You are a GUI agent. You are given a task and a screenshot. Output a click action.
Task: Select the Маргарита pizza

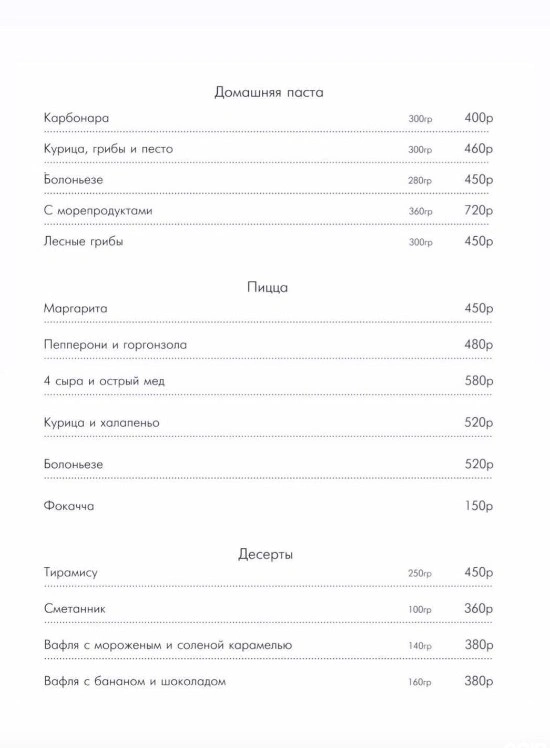click(75, 308)
